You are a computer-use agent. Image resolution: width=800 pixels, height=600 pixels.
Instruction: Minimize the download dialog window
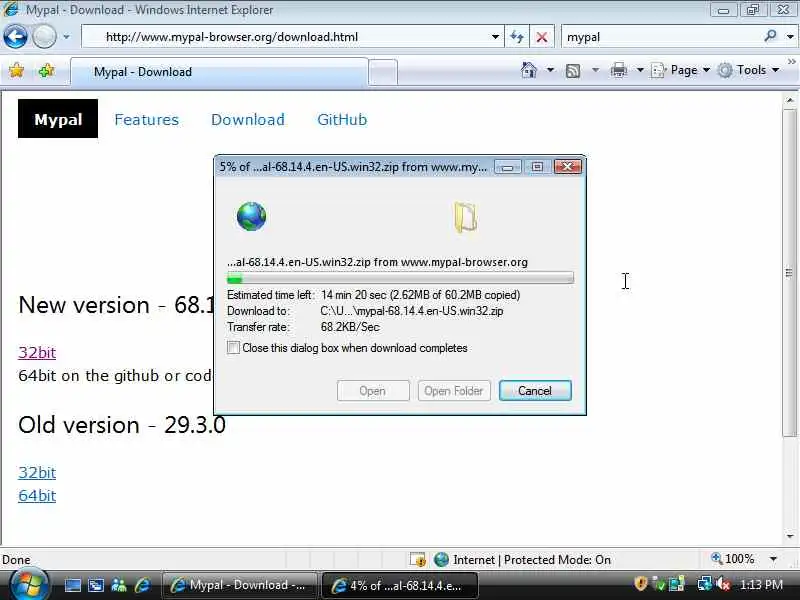click(x=508, y=167)
